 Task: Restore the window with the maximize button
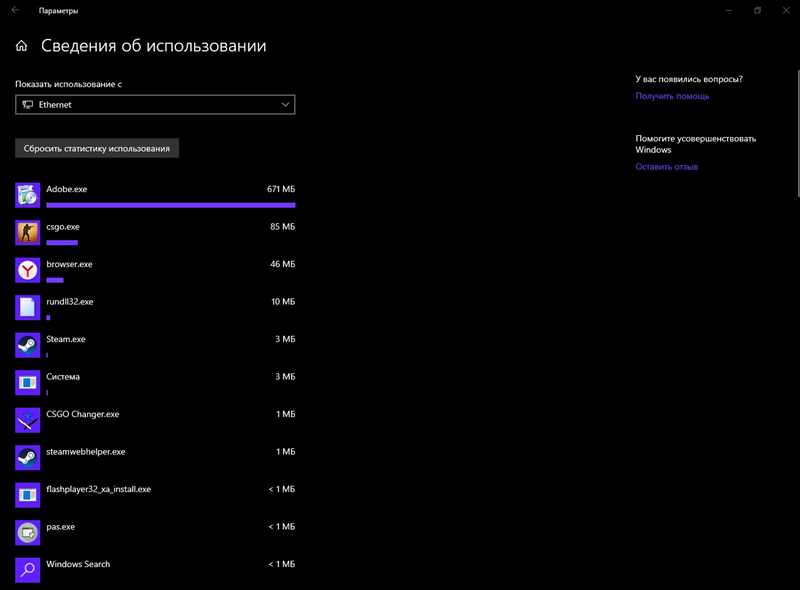758,10
